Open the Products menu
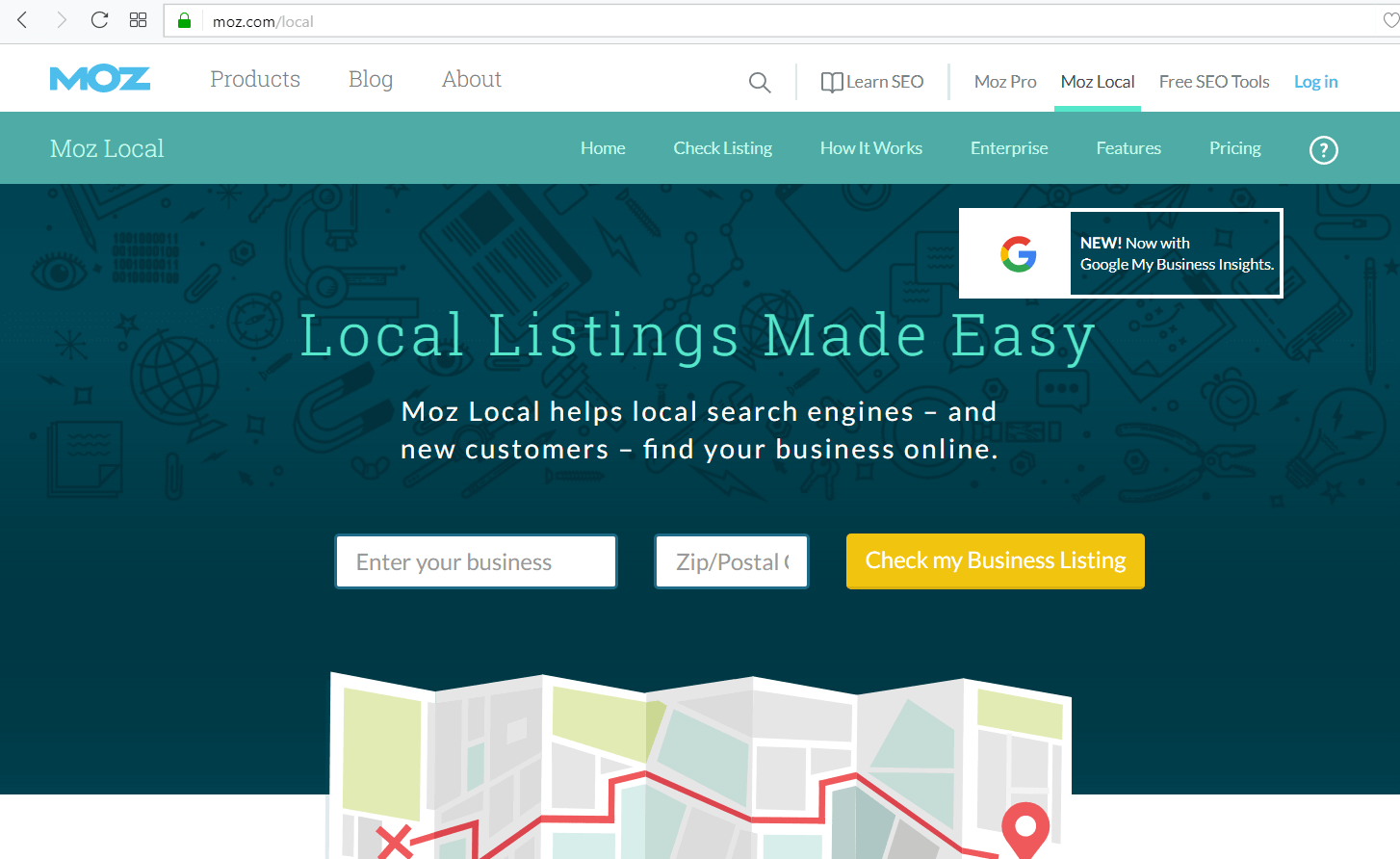1400x859 pixels. click(255, 79)
